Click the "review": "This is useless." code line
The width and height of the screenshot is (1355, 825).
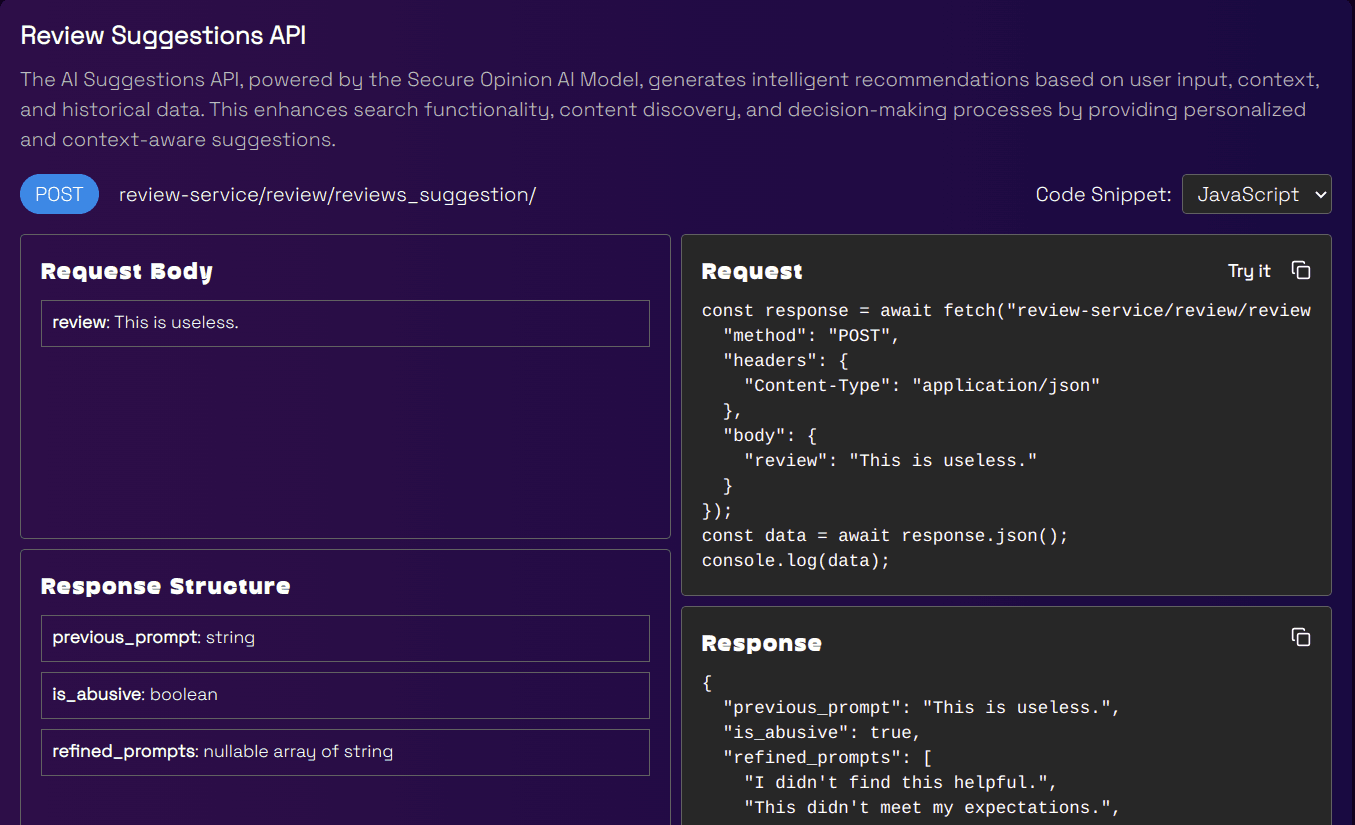[x=891, y=460]
